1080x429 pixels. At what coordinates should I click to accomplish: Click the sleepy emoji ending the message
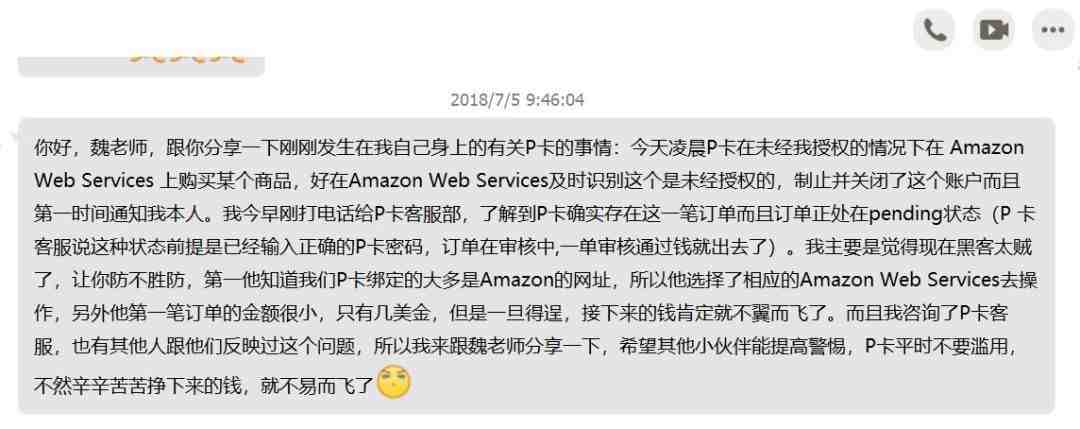394,382
